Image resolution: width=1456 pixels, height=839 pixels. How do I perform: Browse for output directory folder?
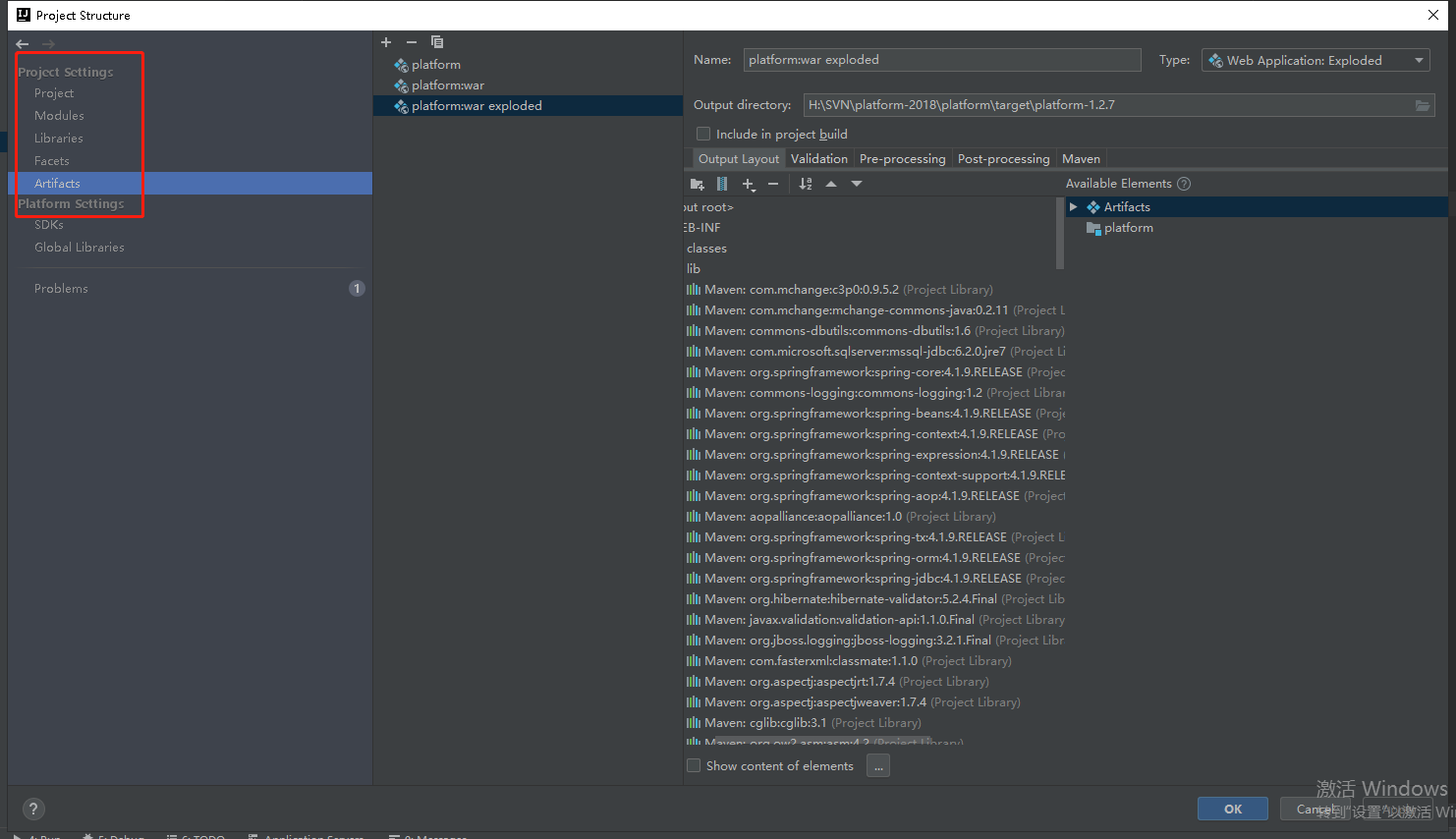[x=1423, y=105]
